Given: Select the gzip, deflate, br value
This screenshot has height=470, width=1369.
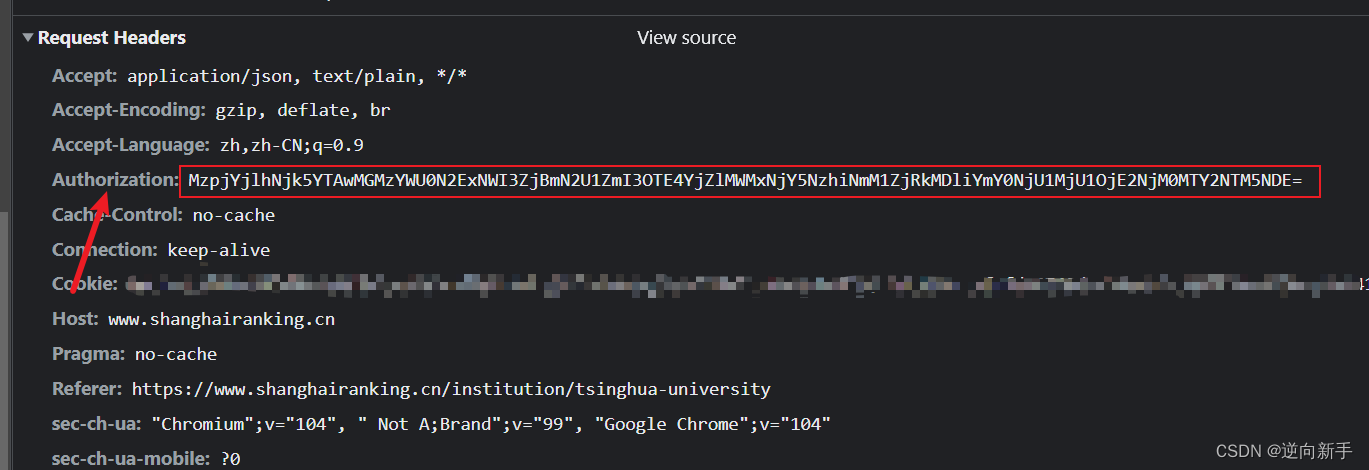Looking at the screenshot, I should pos(303,111).
